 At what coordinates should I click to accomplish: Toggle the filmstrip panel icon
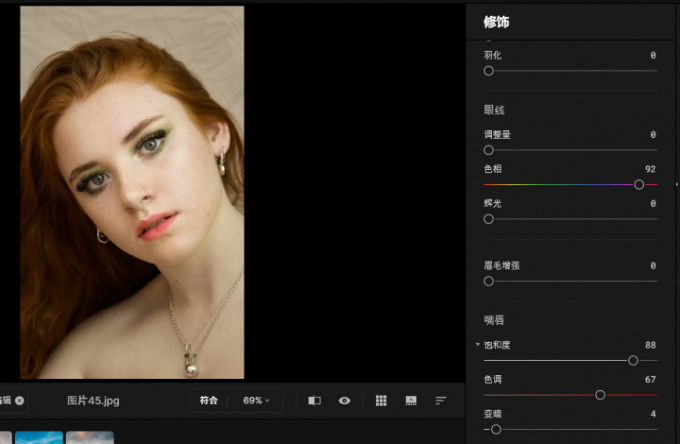(x=411, y=400)
